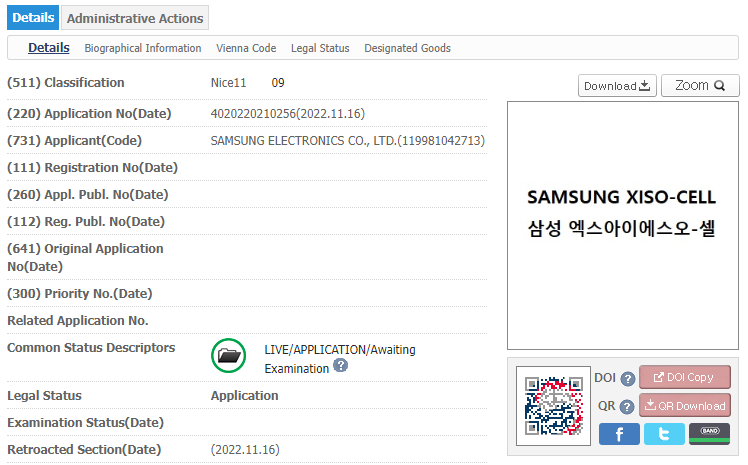This screenshot has width=748, height=465.
Task: Click the green folder status icon
Action: coord(229,356)
